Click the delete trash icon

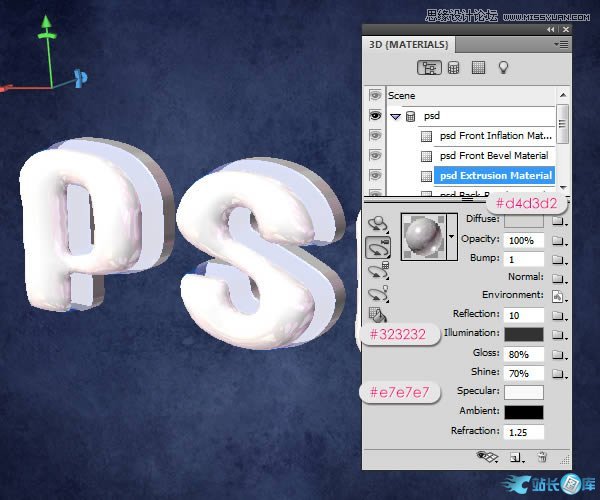click(543, 456)
